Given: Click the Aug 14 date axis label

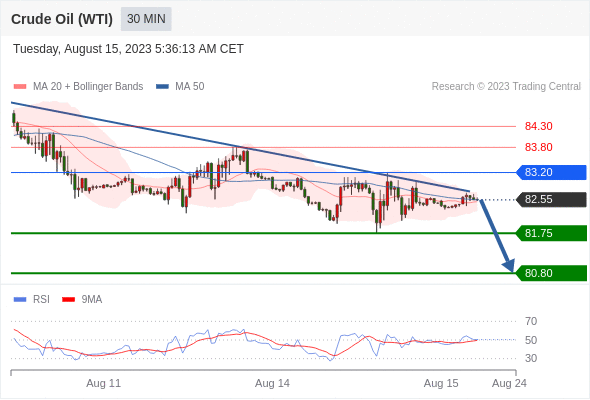Looking at the screenshot, I should tap(272, 383).
